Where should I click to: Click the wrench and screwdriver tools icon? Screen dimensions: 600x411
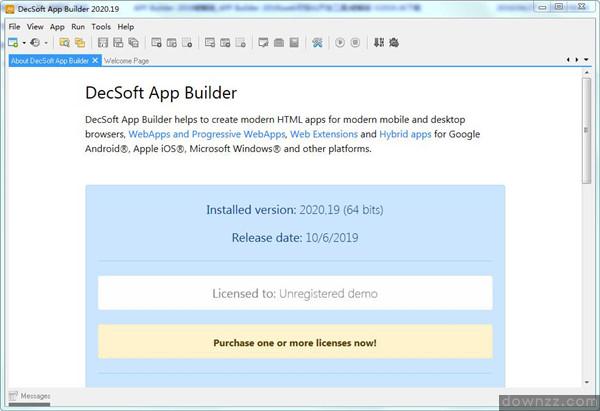point(317,43)
